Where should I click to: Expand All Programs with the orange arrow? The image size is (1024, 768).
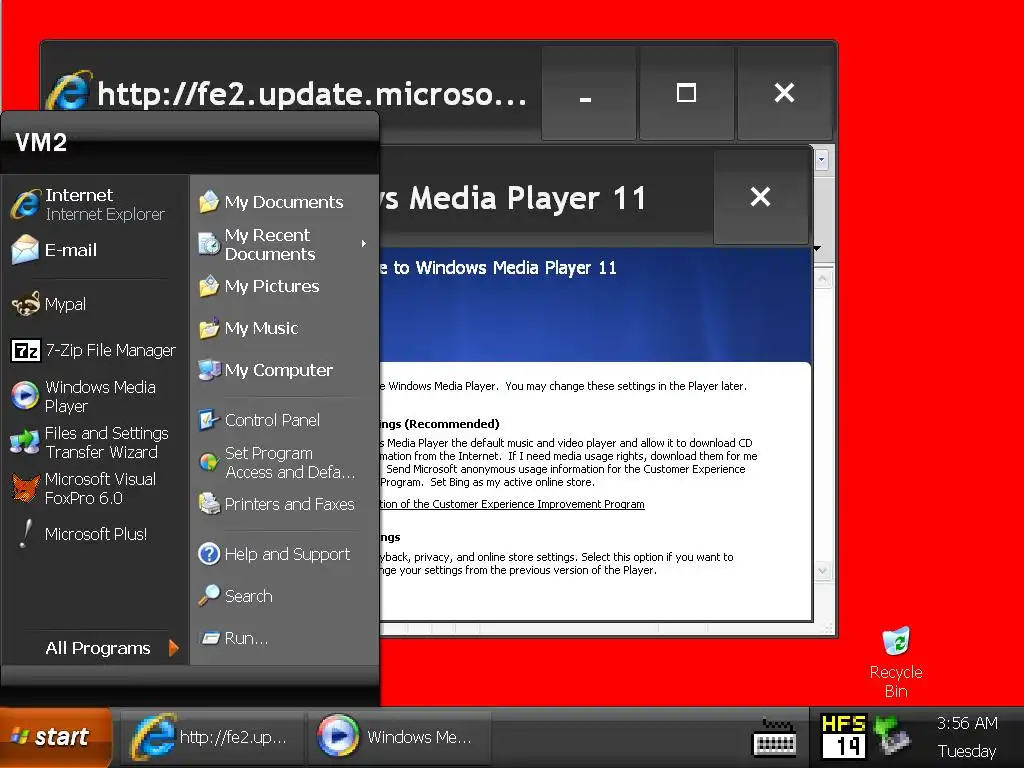pyautogui.click(x=173, y=648)
